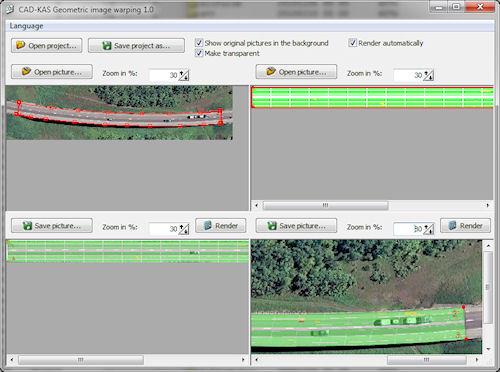
Task: Open the Language menu
Action: (26, 26)
